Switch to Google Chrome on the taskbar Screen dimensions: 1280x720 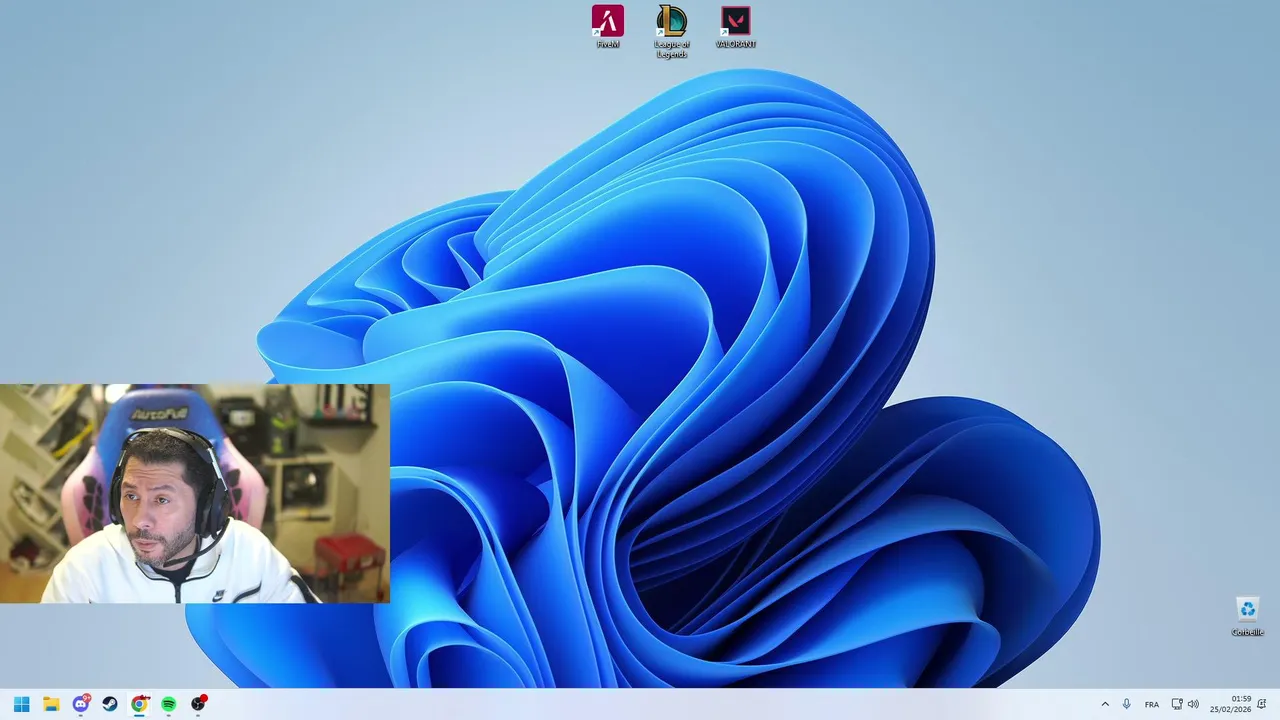coord(140,704)
